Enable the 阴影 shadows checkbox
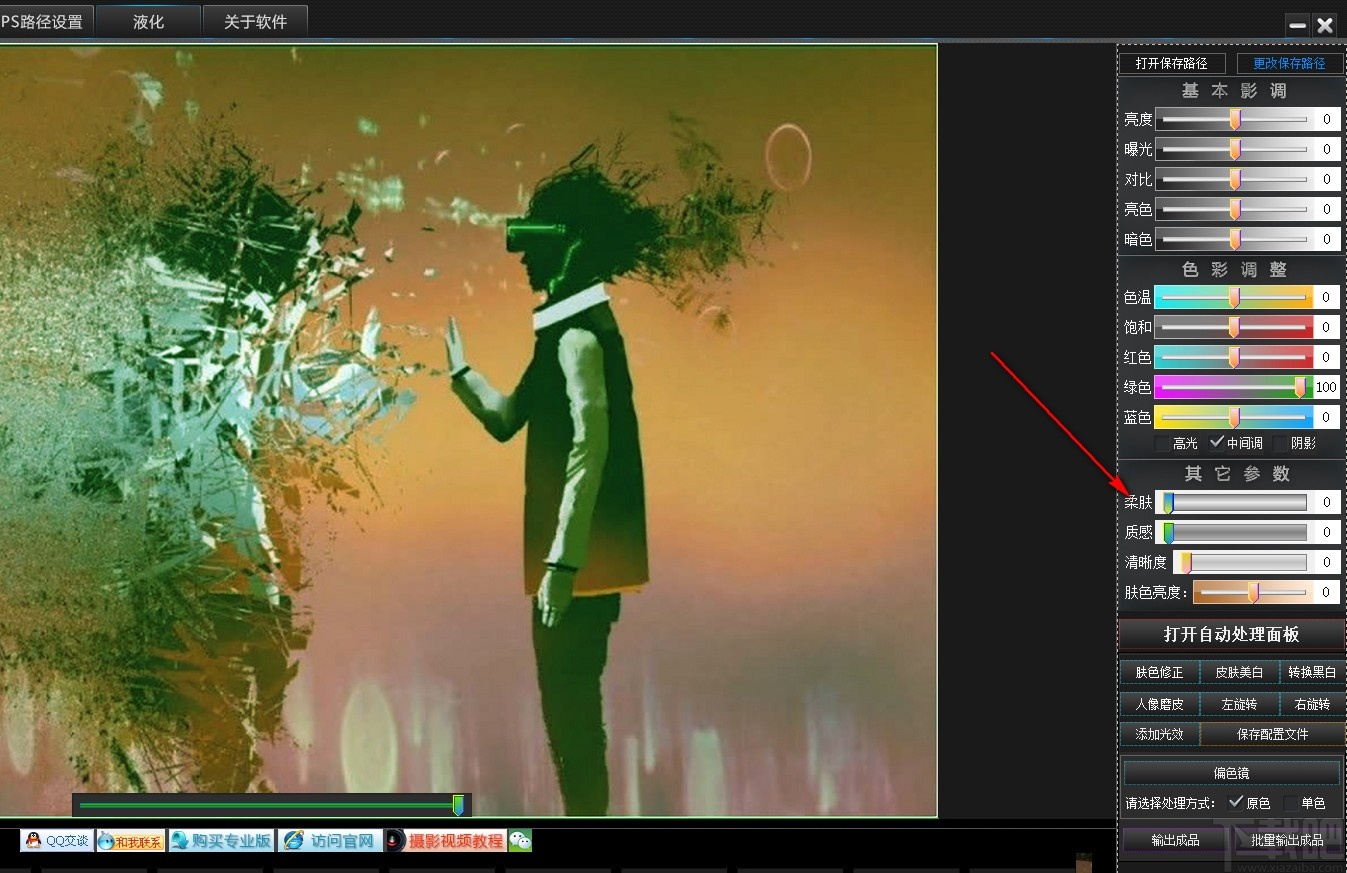1347x873 pixels. point(1281,443)
